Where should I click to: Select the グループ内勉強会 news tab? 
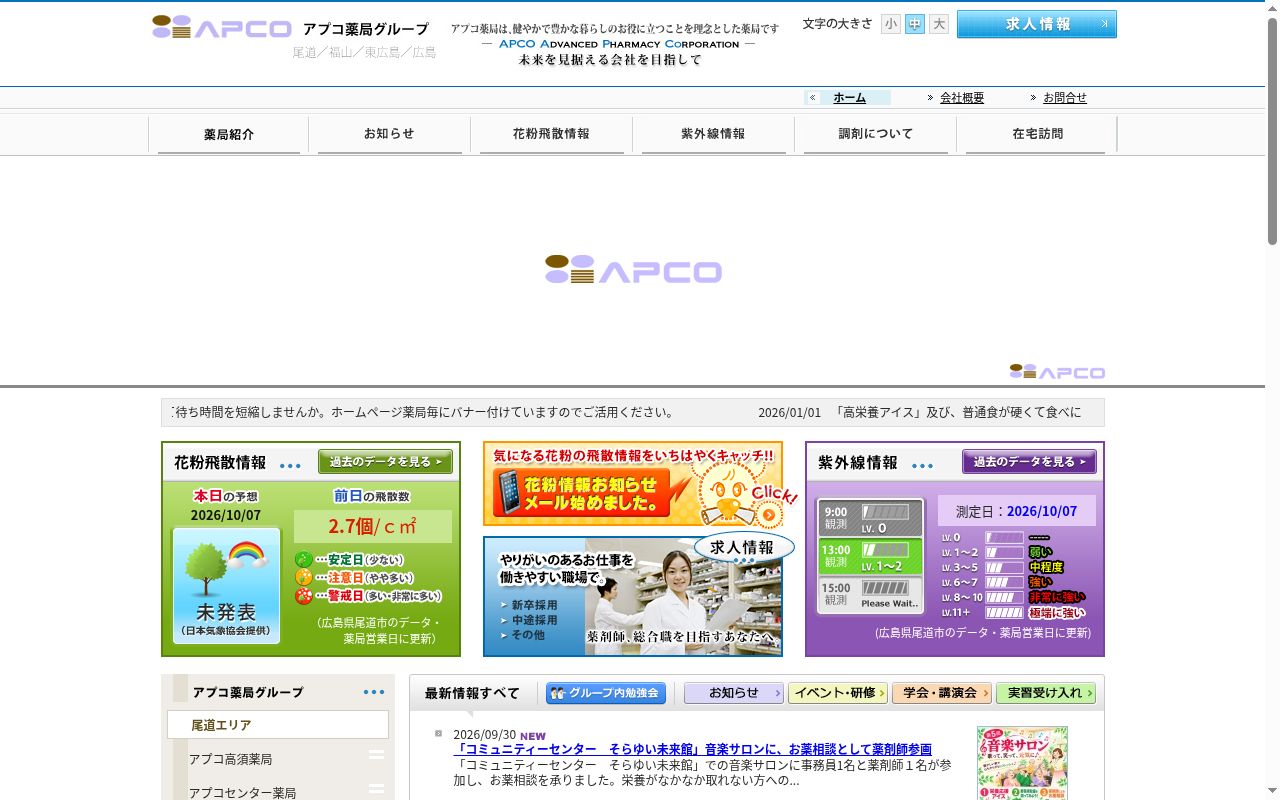606,693
